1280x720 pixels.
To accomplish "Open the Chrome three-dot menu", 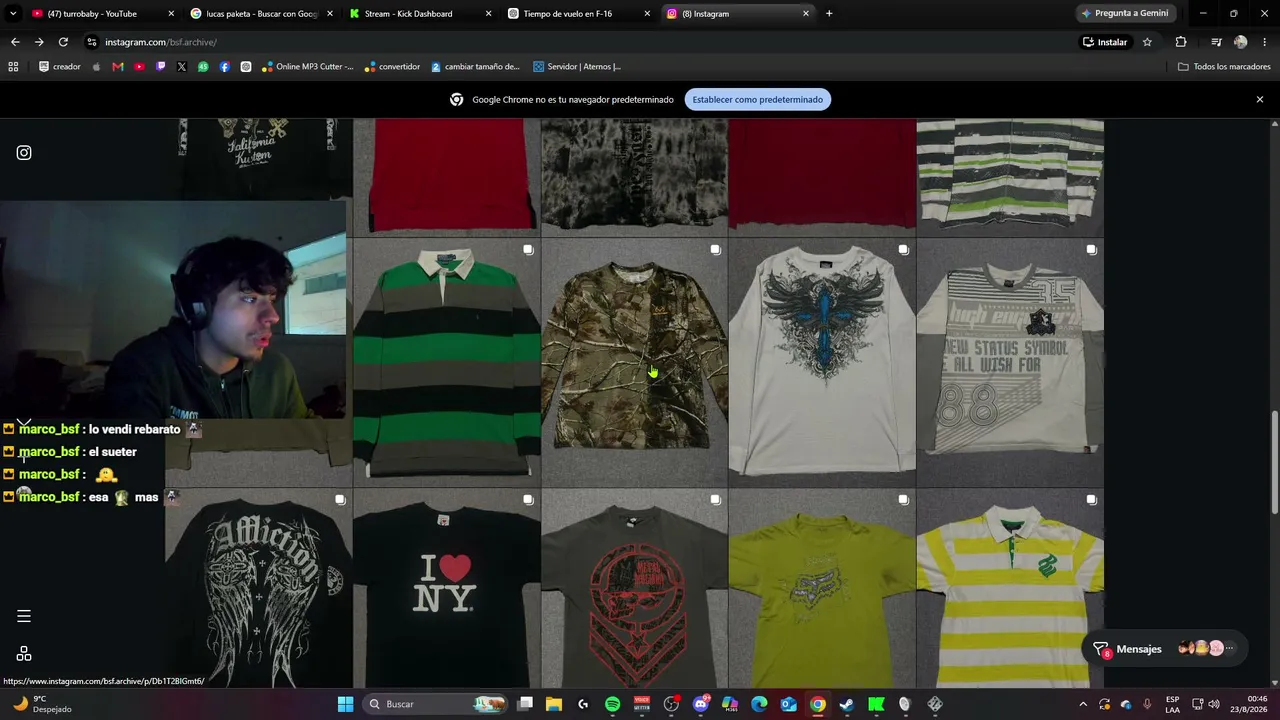I will [x=1265, y=42].
